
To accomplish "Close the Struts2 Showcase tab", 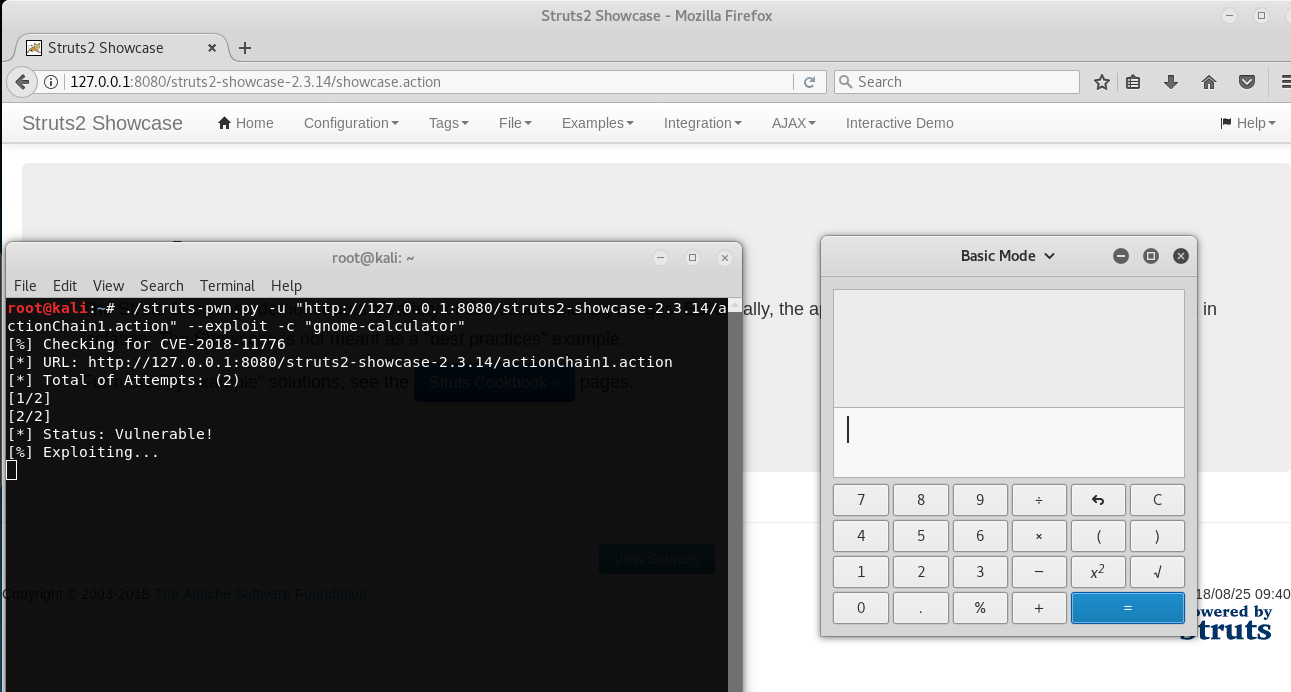I will click(x=213, y=48).
